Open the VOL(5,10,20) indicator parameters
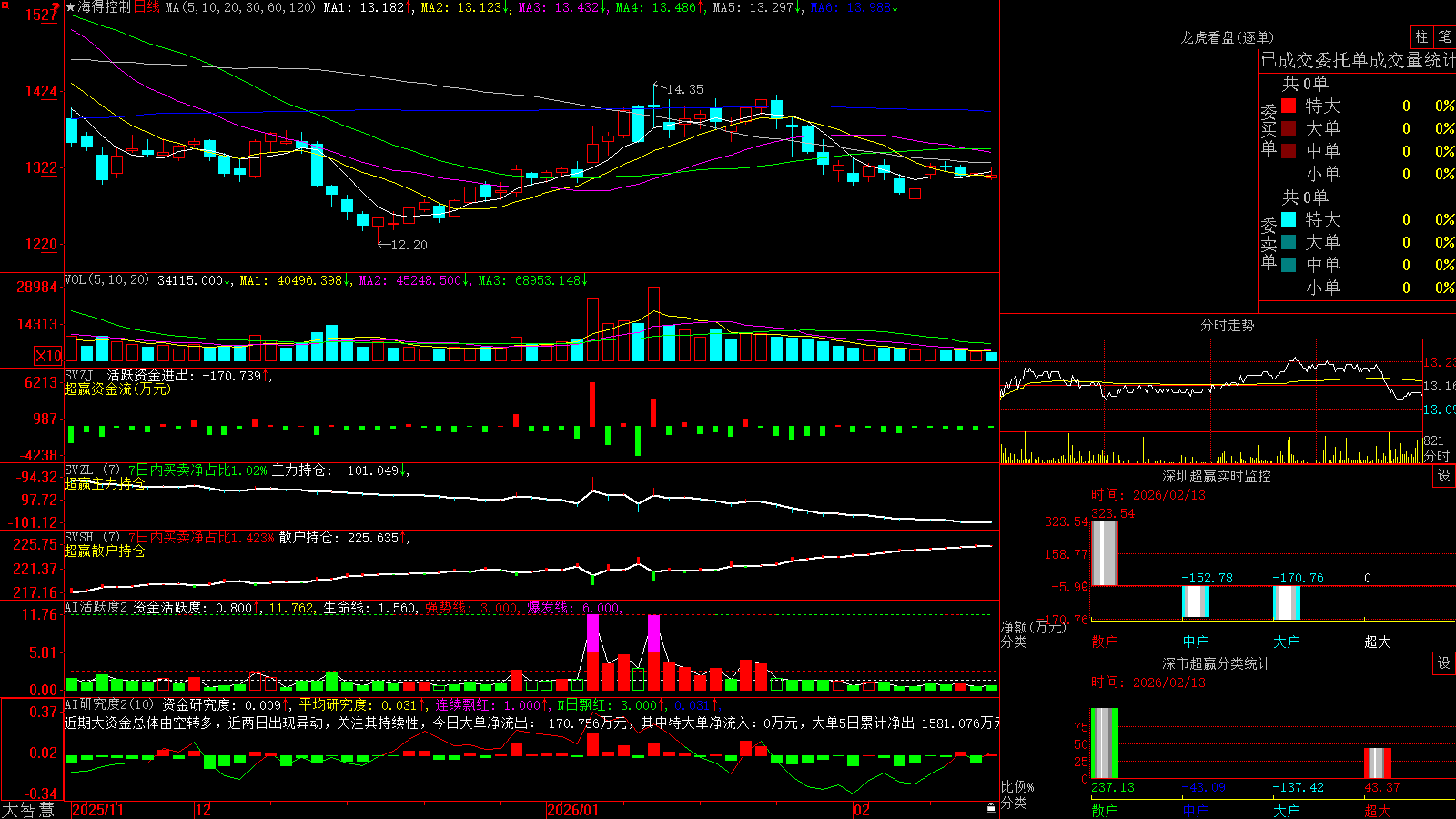The image size is (1456, 819). tap(107, 280)
